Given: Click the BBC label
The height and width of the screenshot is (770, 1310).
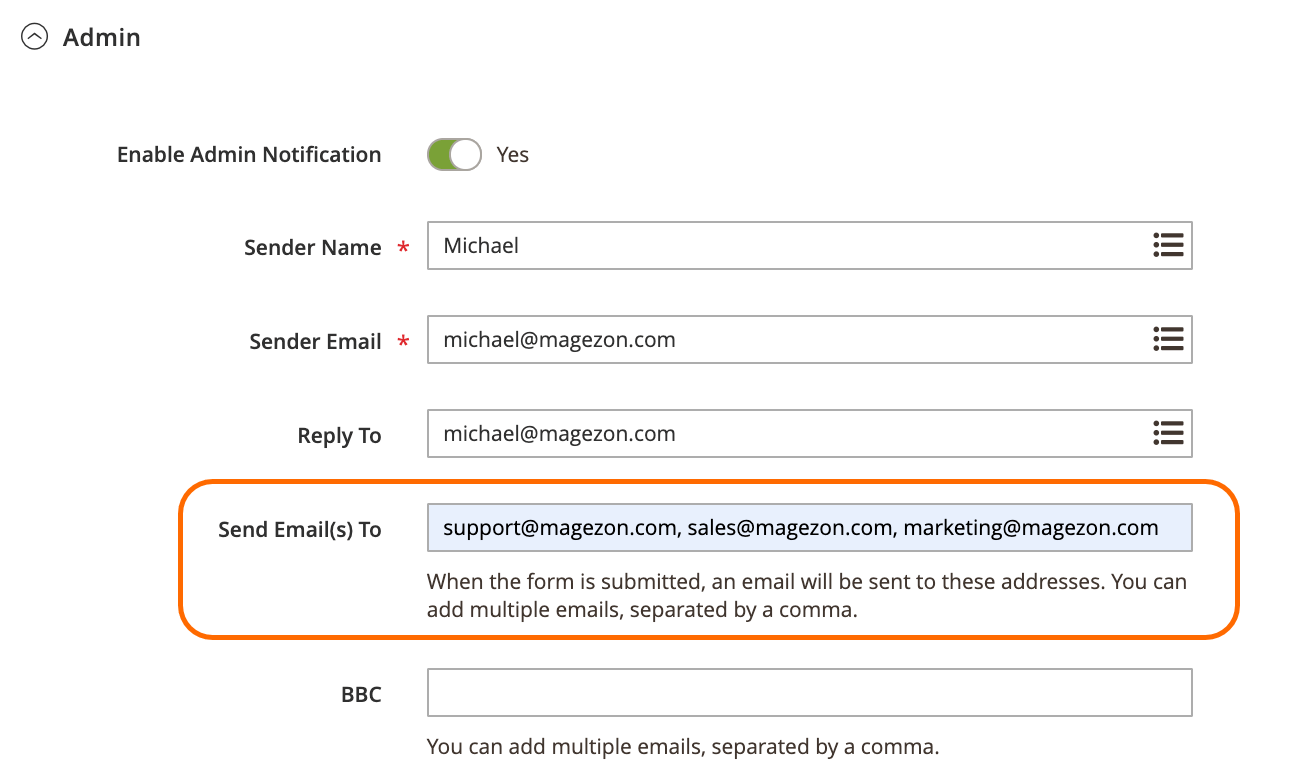Looking at the screenshot, I should 361,694.
